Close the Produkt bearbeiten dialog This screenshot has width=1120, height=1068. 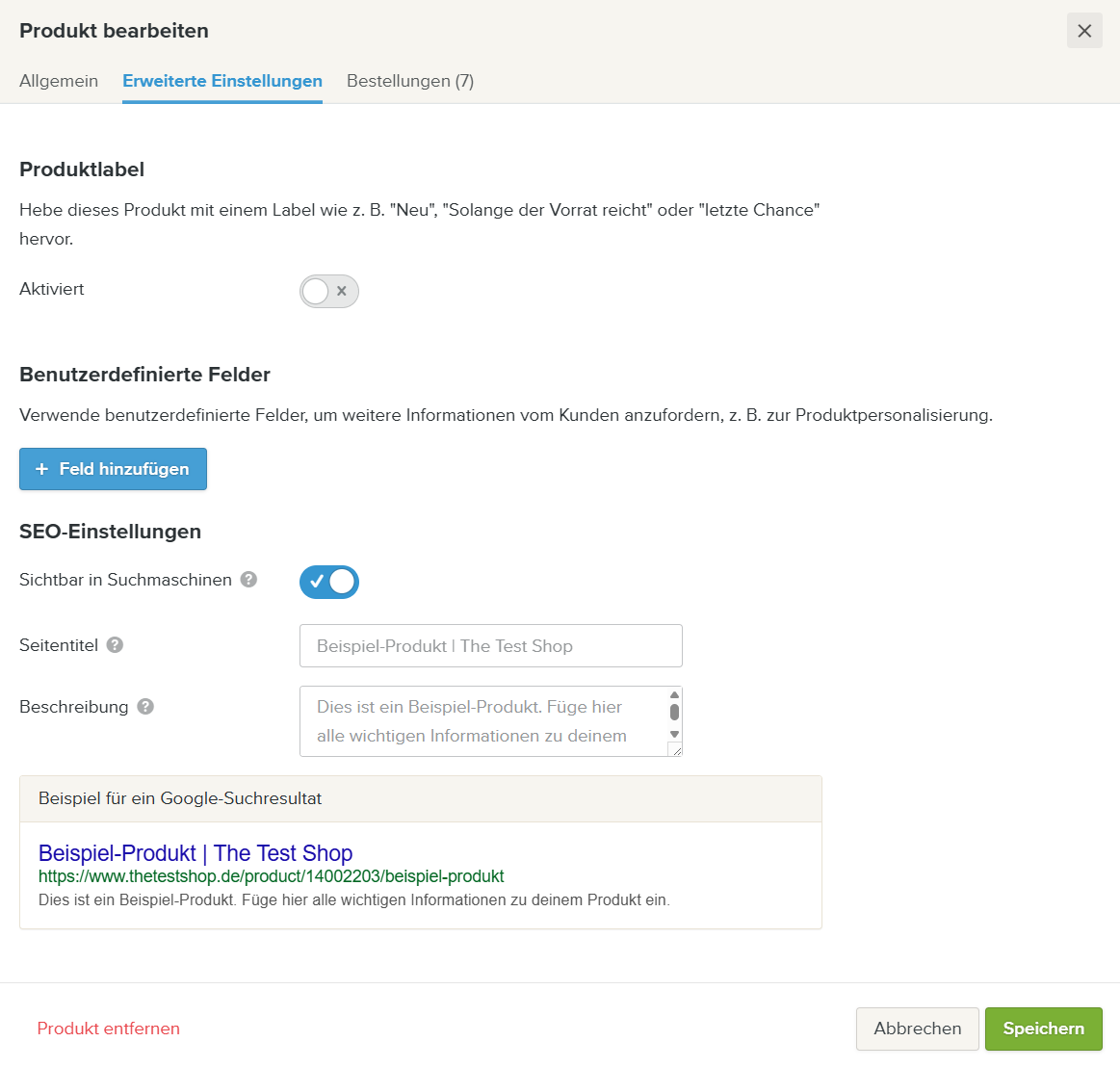(1084, 31)
